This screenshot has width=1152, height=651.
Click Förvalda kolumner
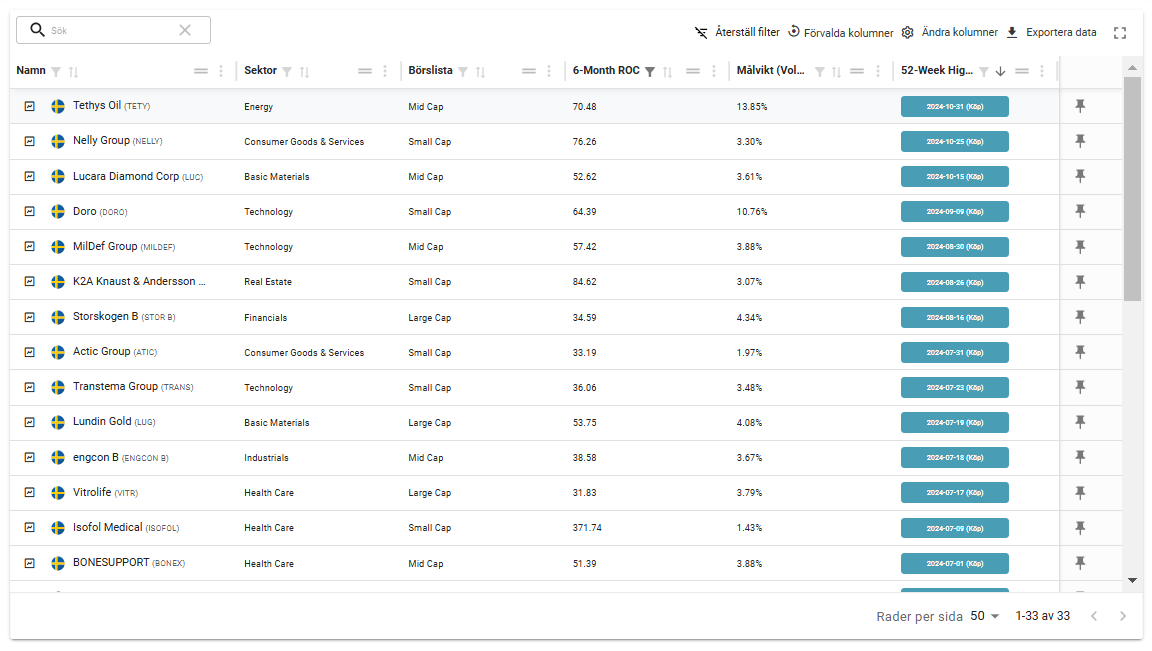pos(840,32)
